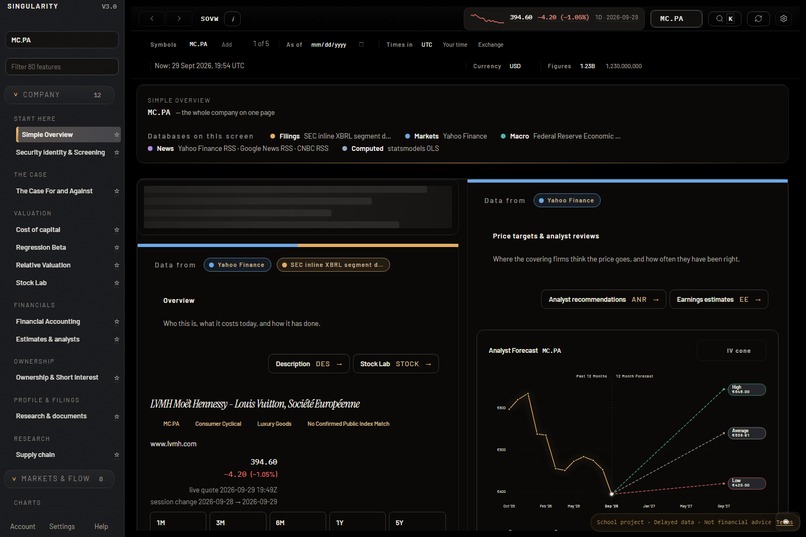This screenshot has height=537, width=806.
Task: Click the sidebar MC.PA ticker field
Action: [x=62, y=40]
